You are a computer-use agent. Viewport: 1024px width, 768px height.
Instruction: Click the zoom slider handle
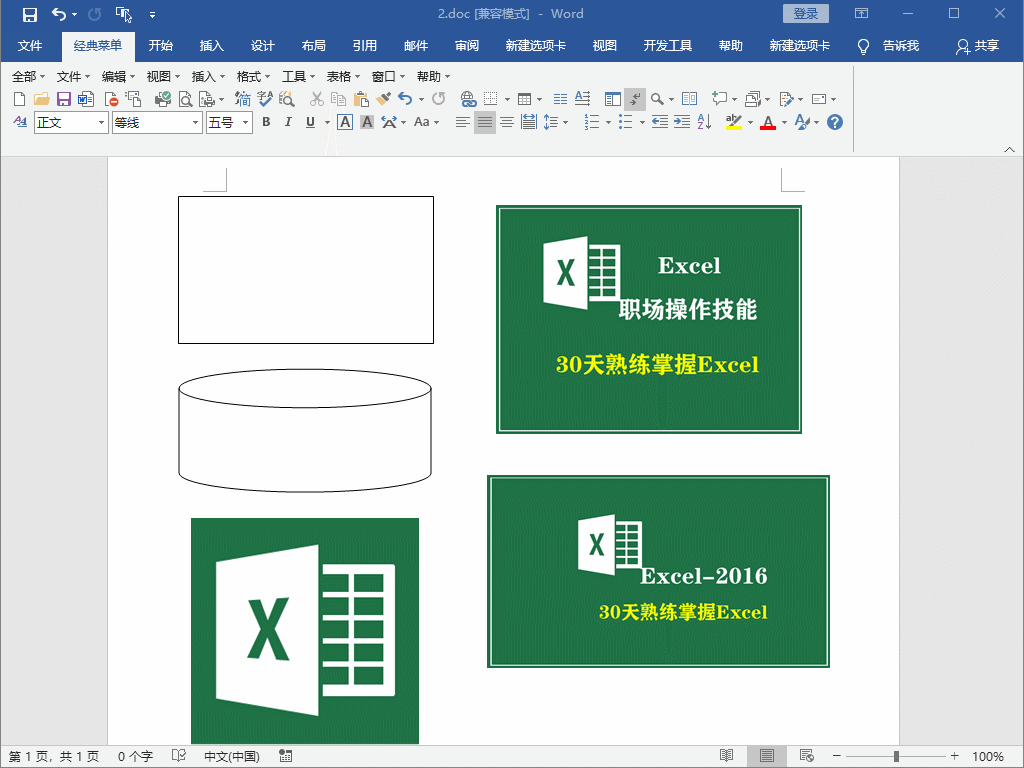(x=897, y=756)
